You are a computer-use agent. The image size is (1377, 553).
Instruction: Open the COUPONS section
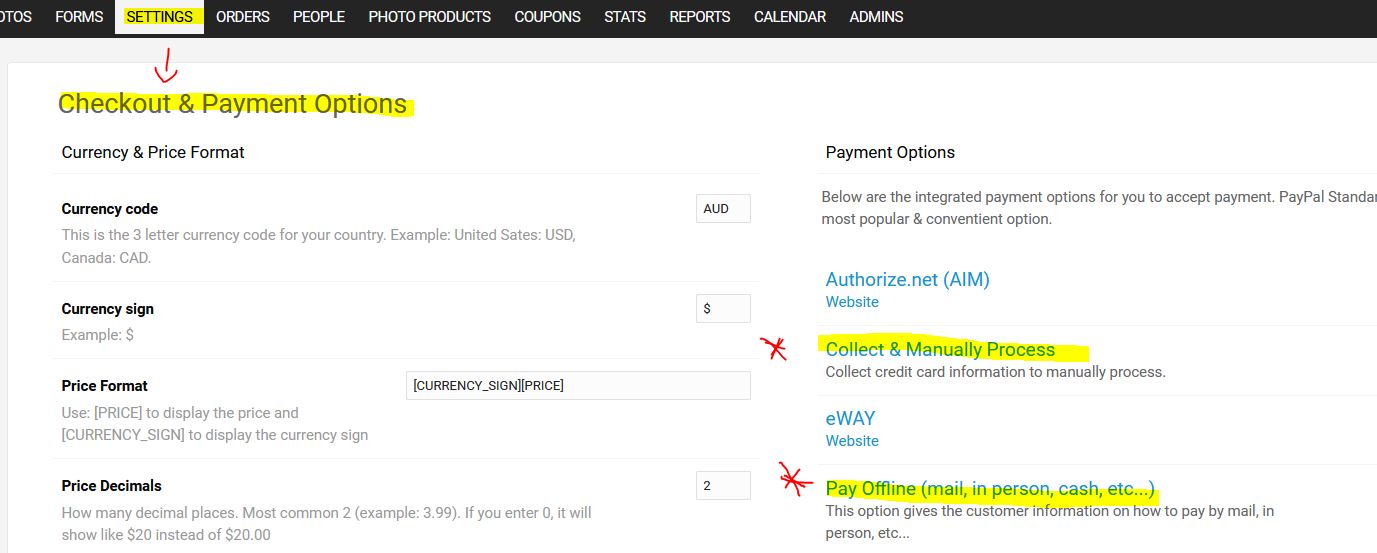pyautogui.click(x=548, y=17)
